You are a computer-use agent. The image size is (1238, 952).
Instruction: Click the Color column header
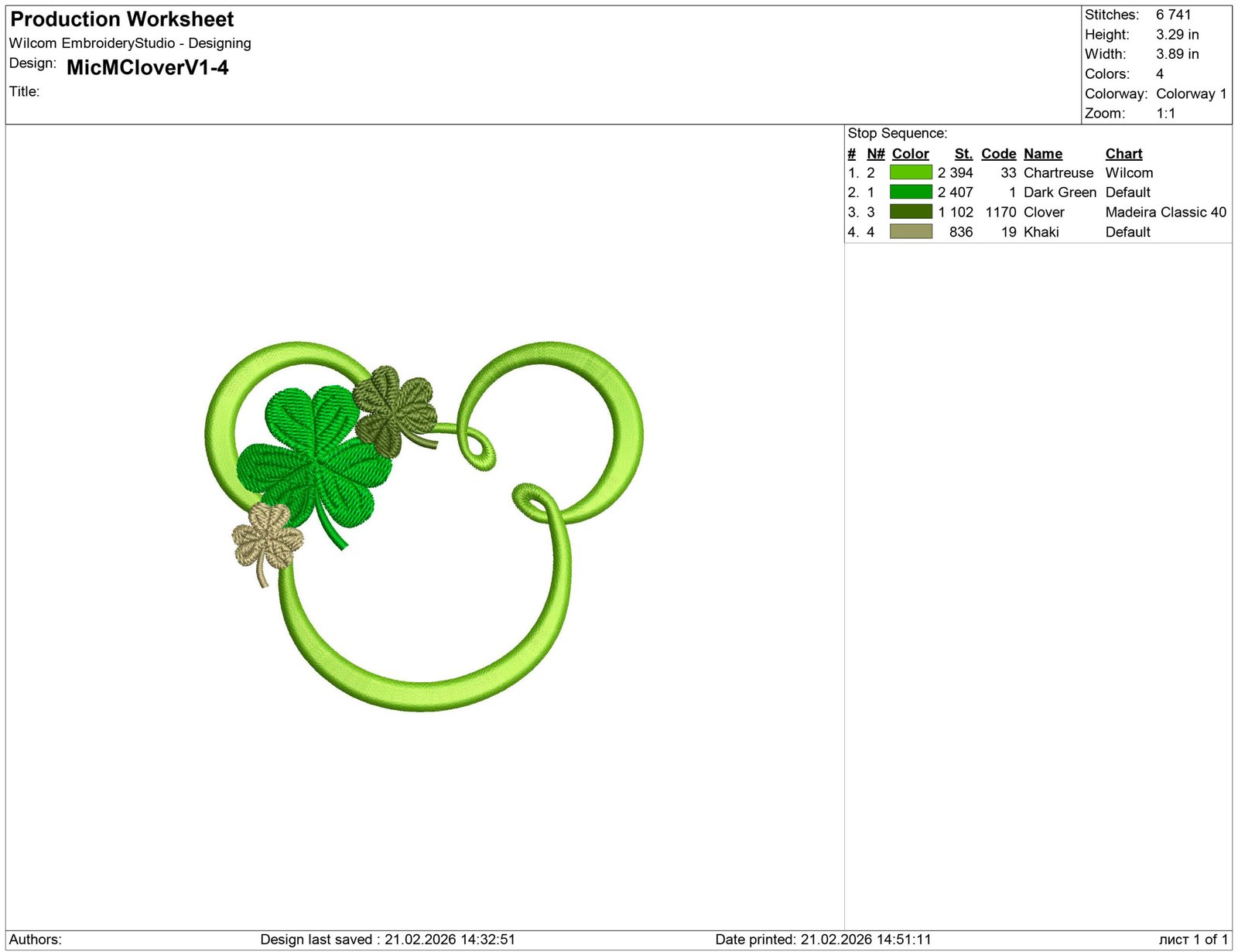coord(910,154)
